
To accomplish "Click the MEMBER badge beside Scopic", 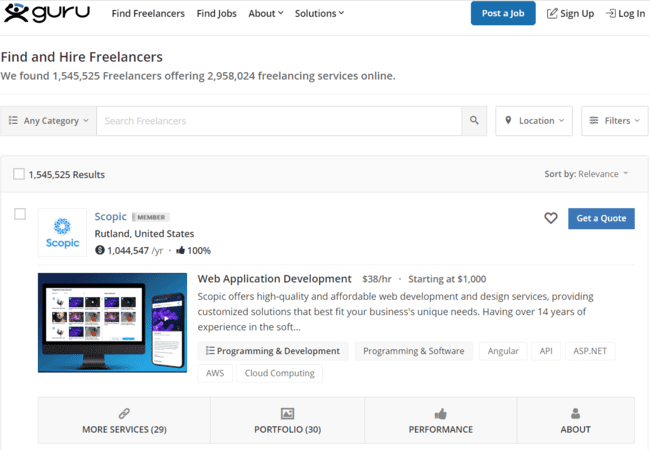I will [151, 217].
